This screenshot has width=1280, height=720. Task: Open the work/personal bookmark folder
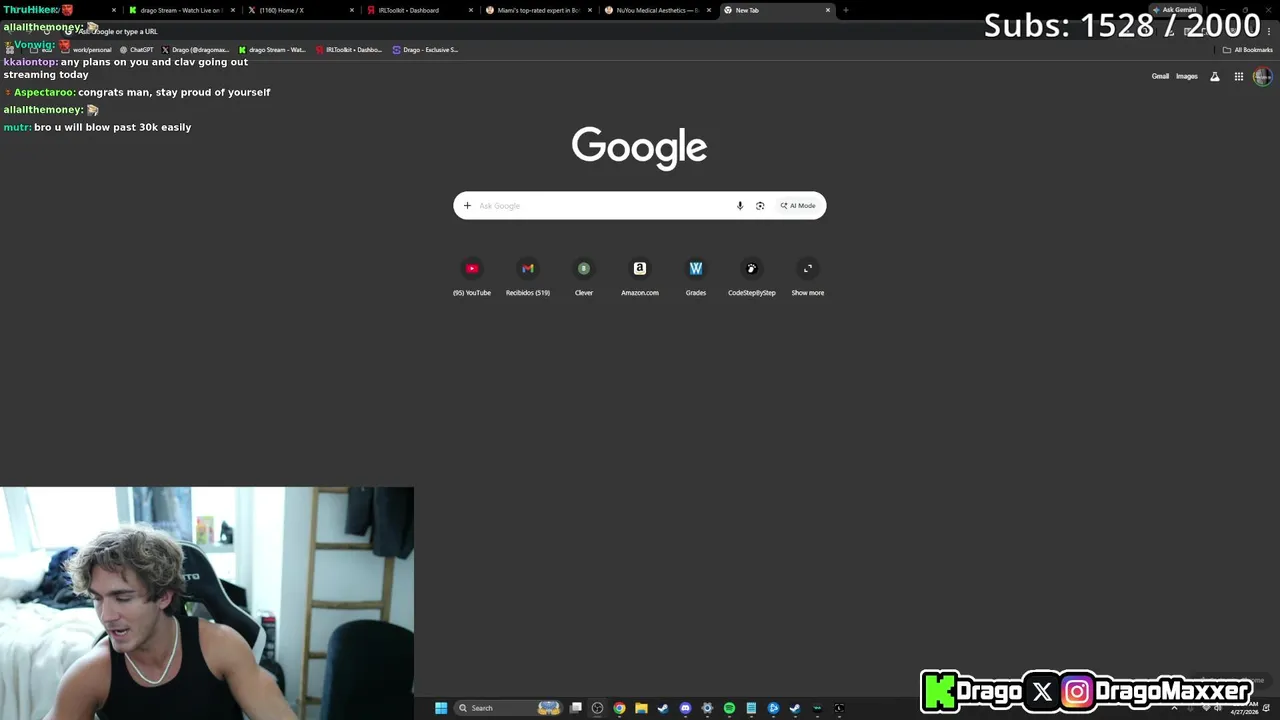(87, 50)
